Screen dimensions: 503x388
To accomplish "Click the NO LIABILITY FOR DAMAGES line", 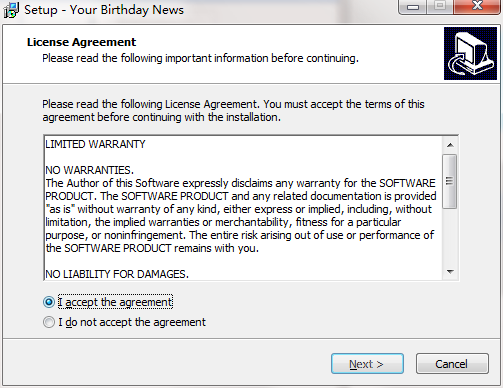I will point(117,274).
